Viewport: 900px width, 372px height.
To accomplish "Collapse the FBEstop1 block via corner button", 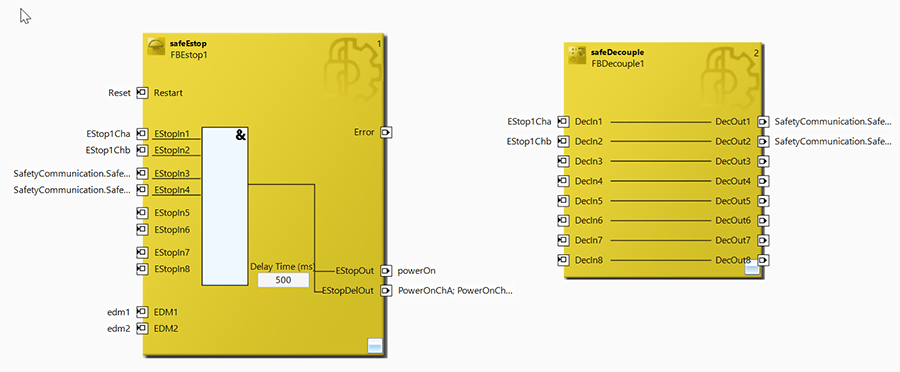I will click(374, 346).
